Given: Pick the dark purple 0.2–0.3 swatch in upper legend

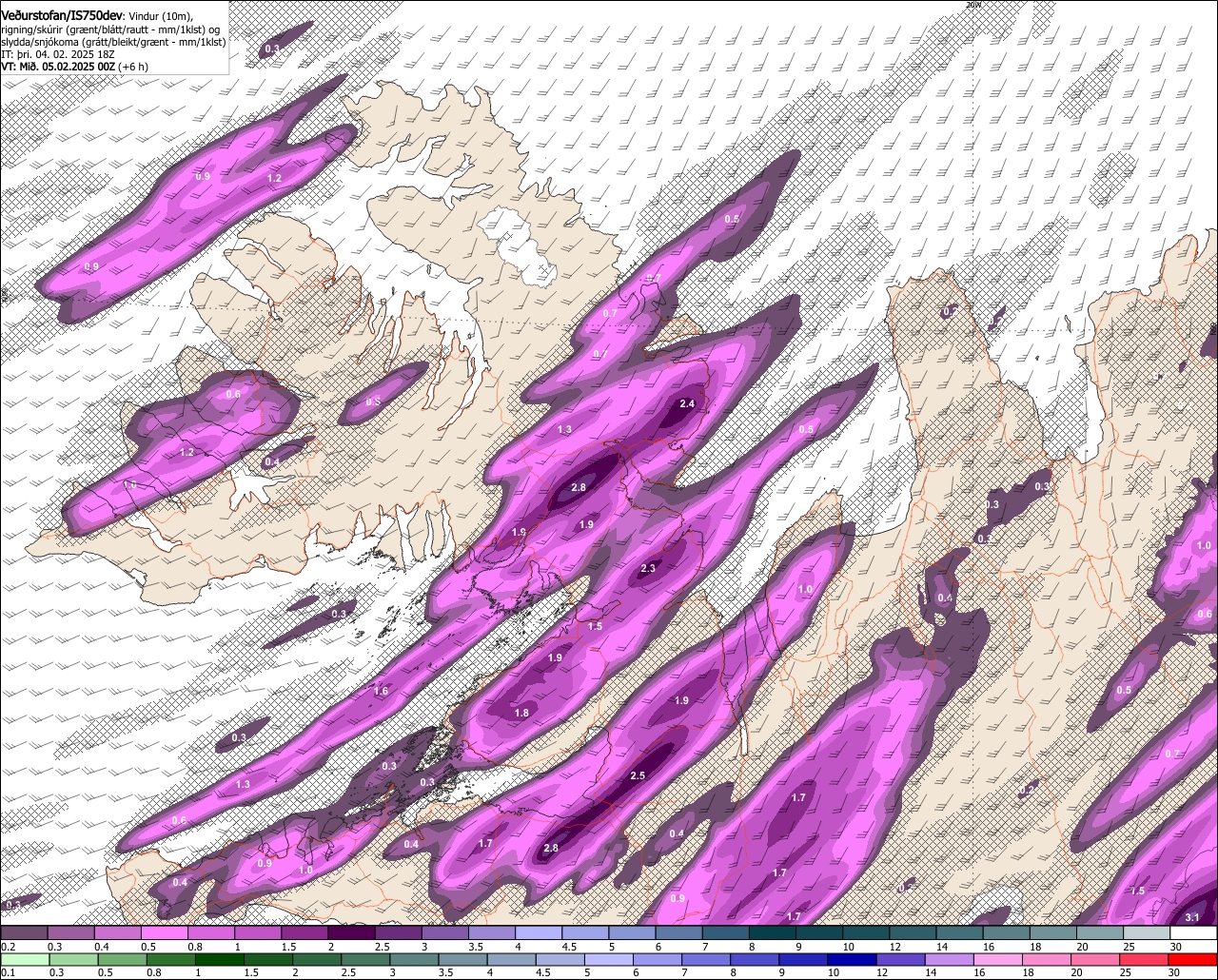Looking at the screenshot, I should (24, 933).
